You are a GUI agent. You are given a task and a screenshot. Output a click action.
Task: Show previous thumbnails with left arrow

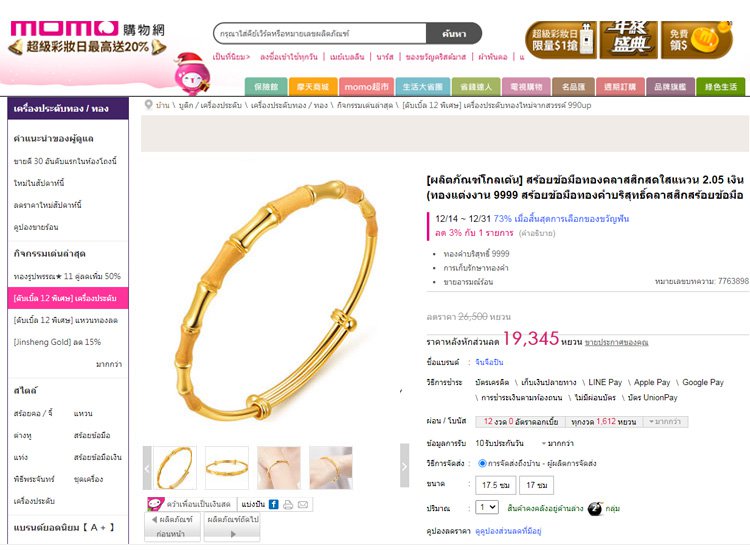click(x=147, y=467)
